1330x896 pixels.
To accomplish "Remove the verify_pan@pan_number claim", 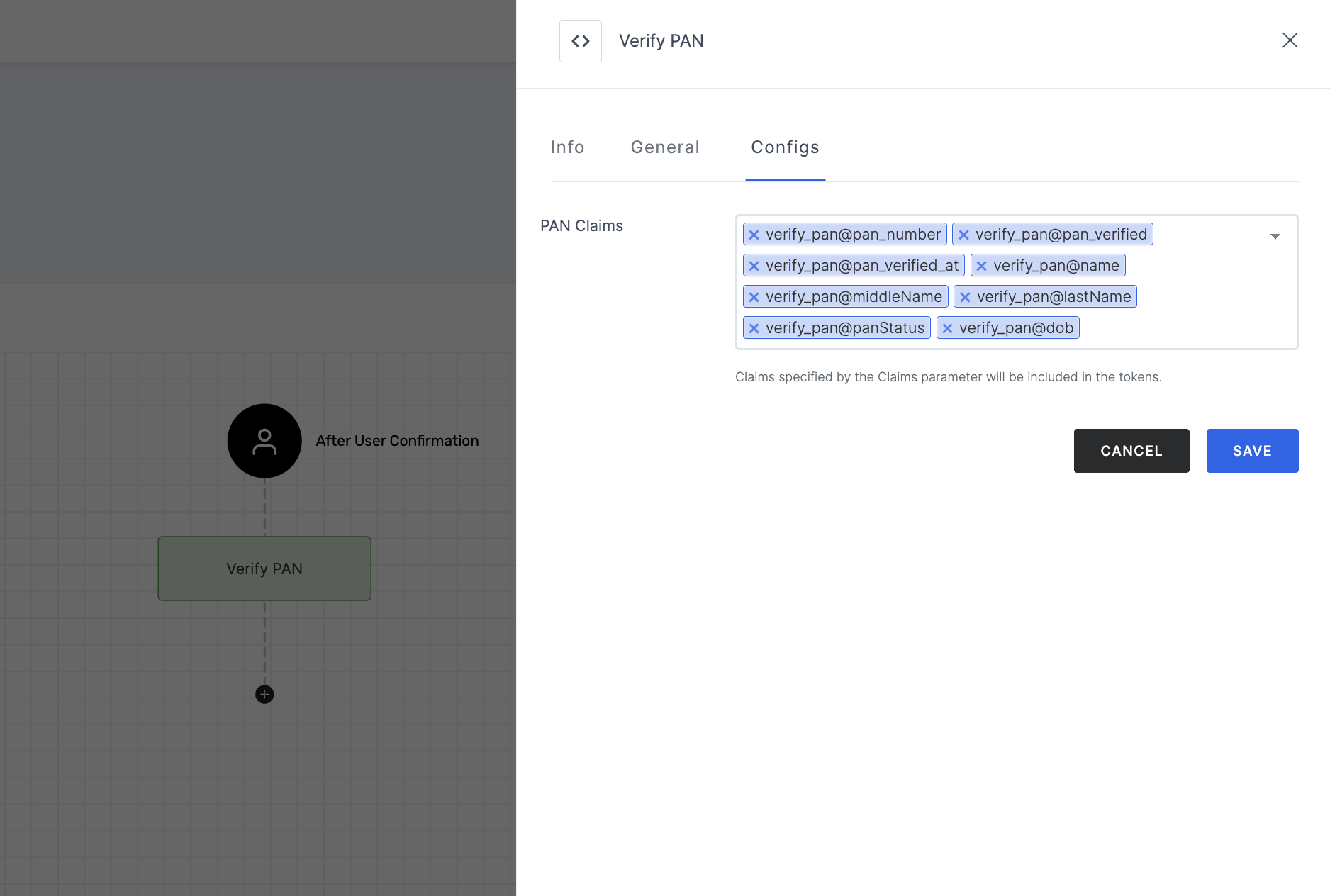I will click(x=754, y=235).
